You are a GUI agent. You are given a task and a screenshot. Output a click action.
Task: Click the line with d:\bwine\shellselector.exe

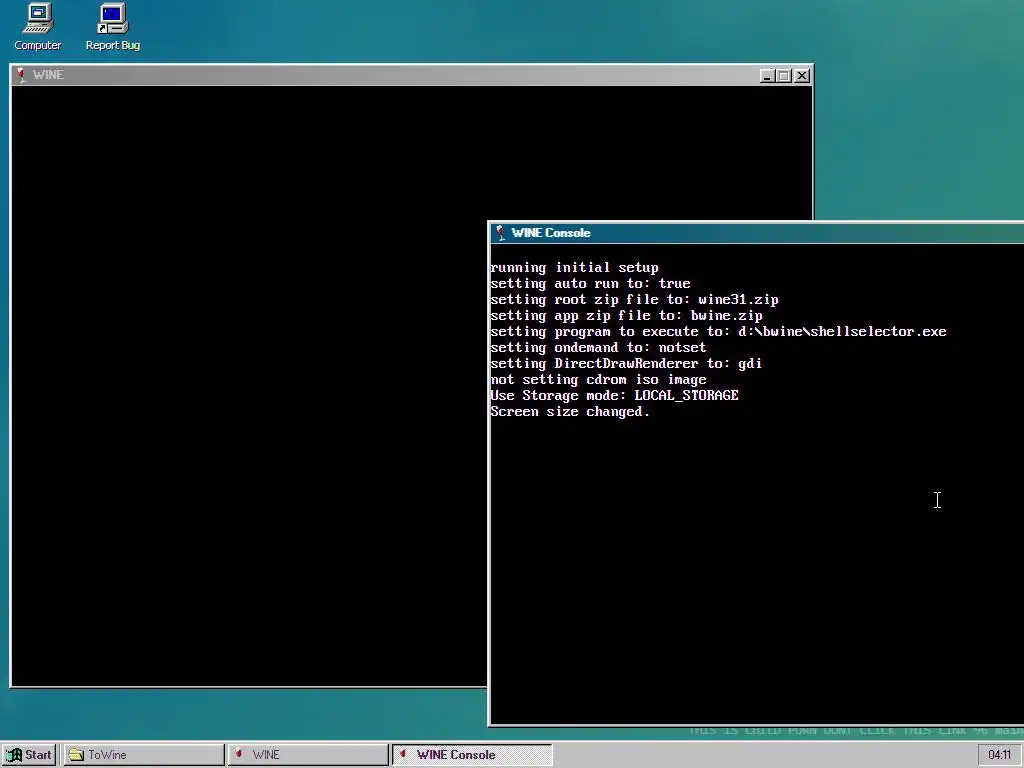(x=718, y=332)
